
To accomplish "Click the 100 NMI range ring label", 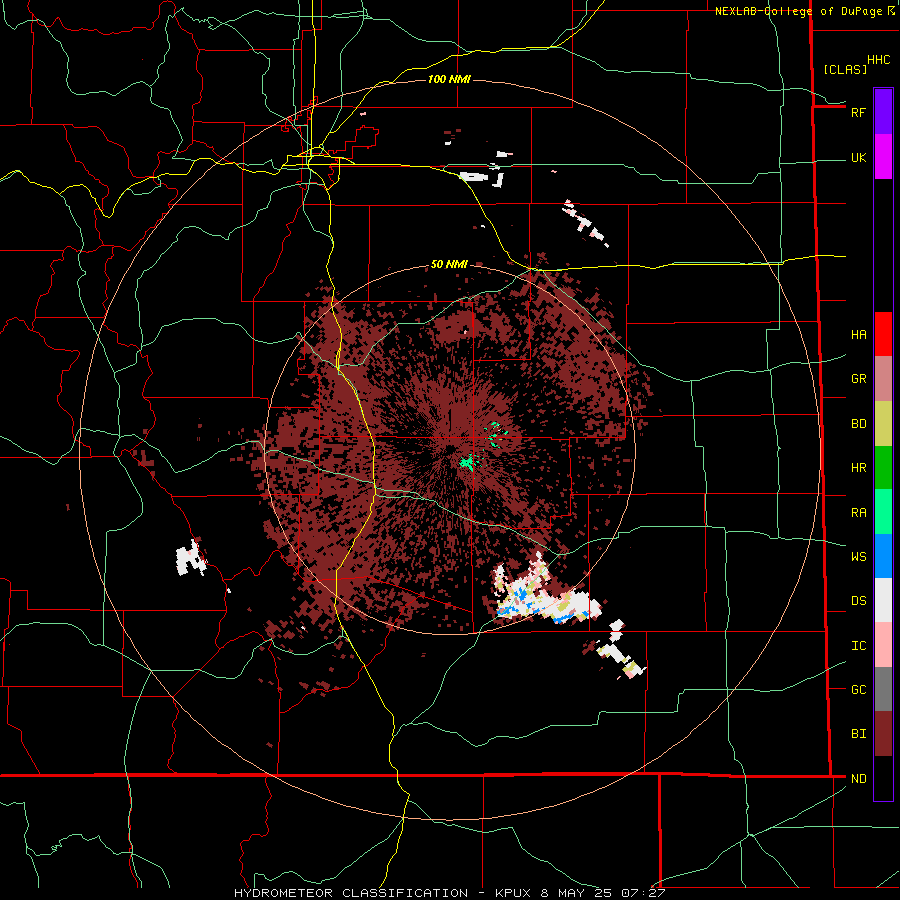I will [x=449, y=79].
